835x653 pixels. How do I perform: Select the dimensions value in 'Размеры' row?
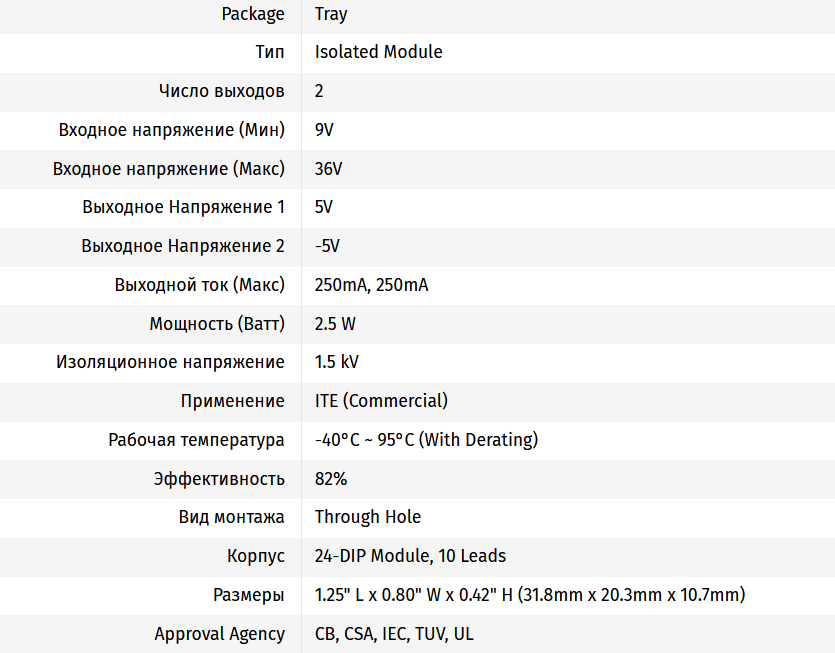(530, 595)
